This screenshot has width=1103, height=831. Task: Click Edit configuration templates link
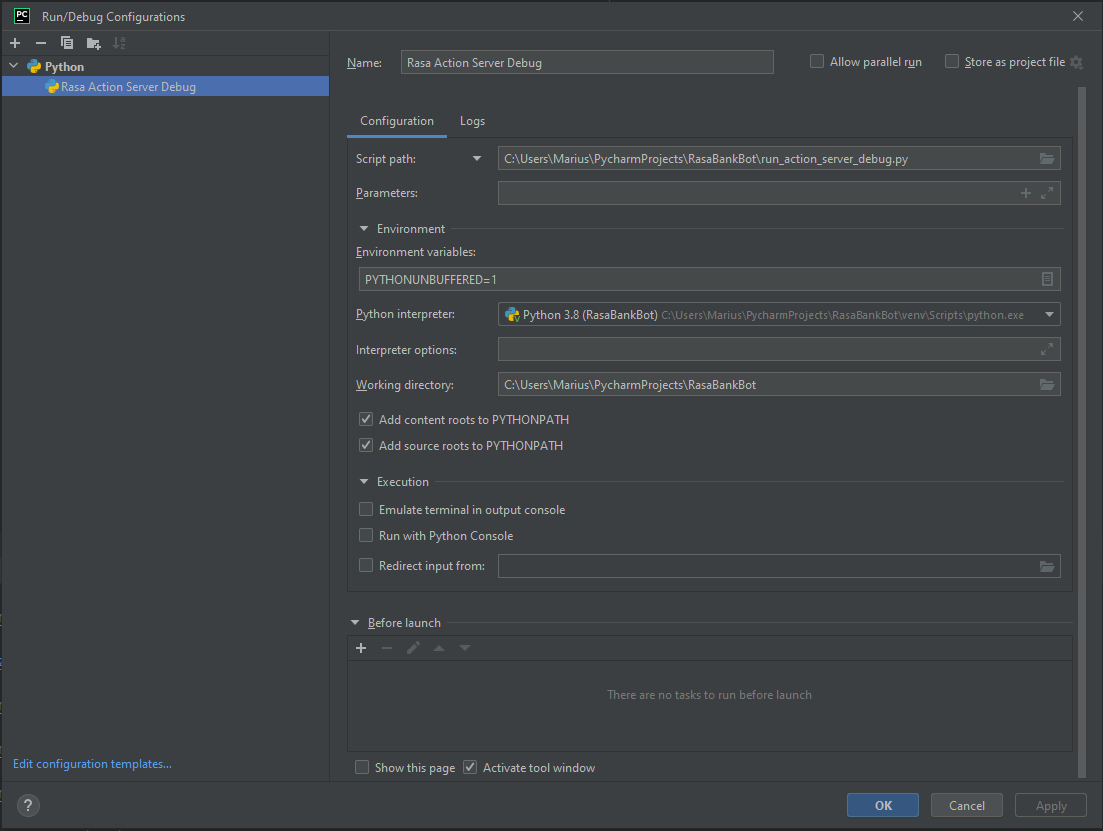91,763
